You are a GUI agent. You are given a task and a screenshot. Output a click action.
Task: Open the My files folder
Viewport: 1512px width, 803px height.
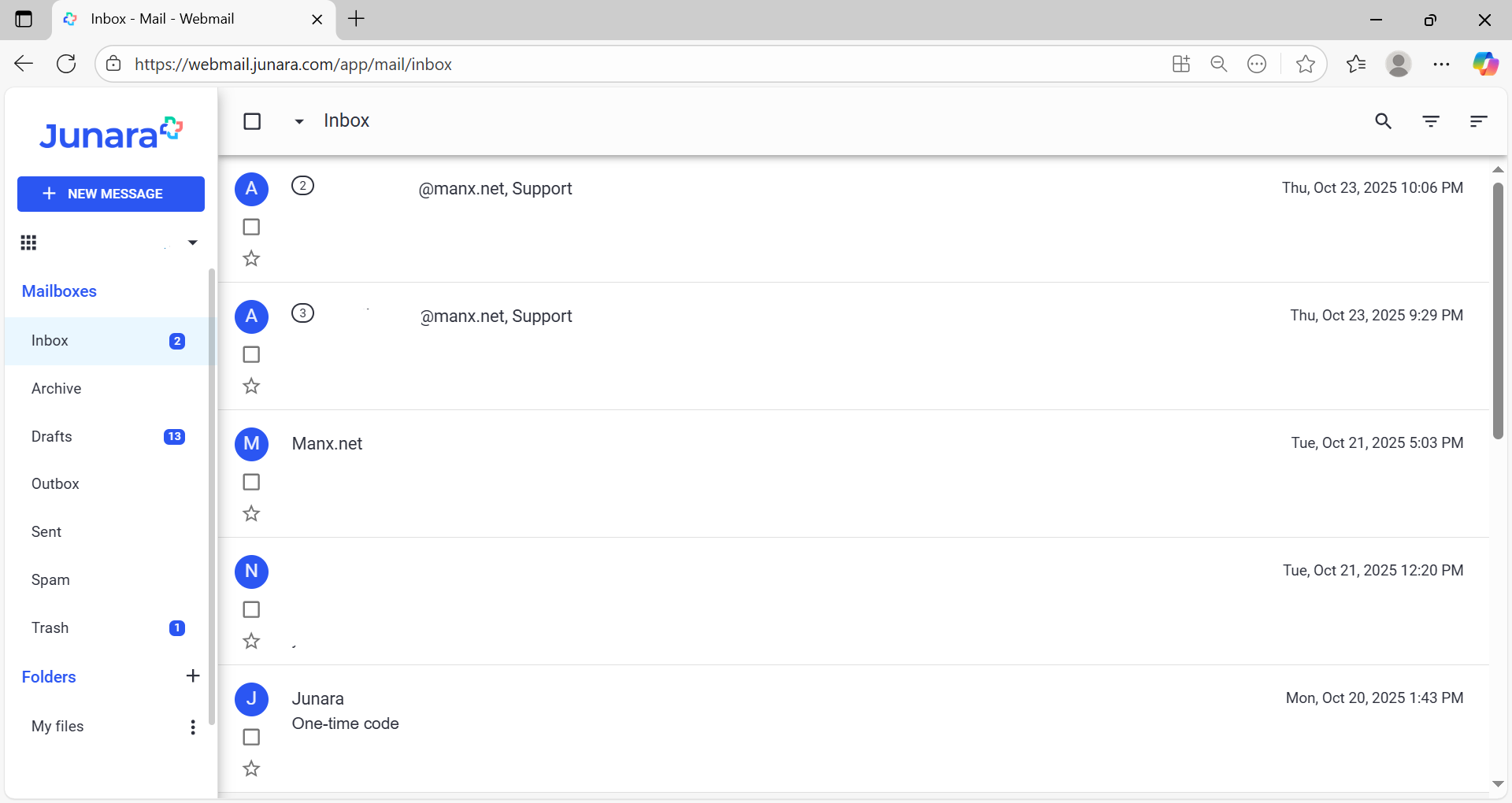57,727
